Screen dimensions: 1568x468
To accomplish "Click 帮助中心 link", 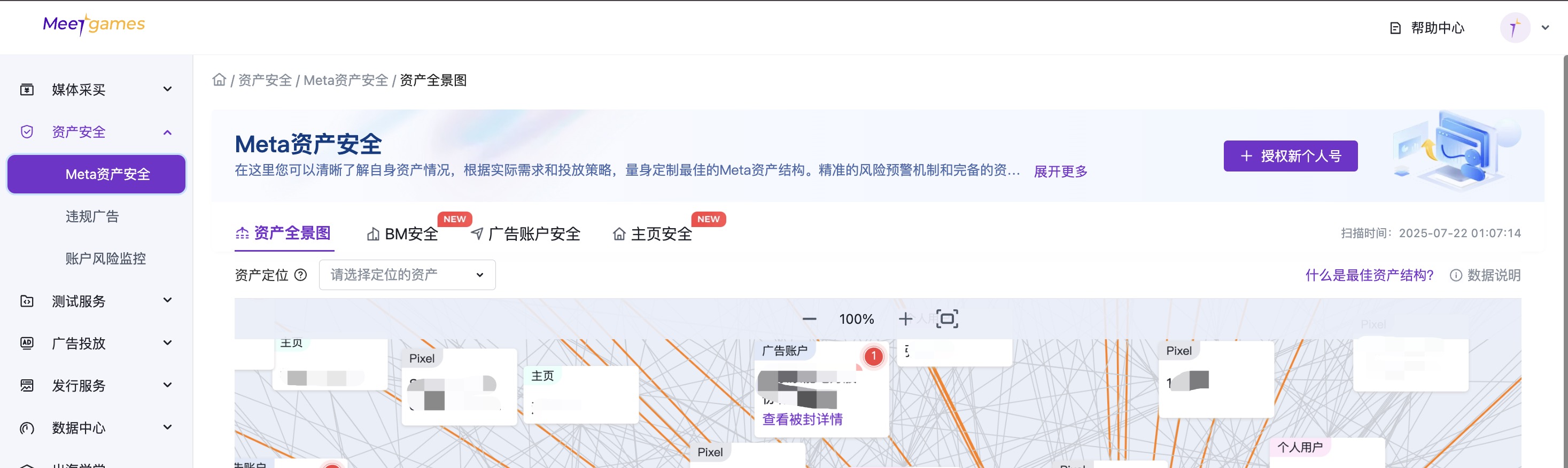I will [x=1437, y=28].
